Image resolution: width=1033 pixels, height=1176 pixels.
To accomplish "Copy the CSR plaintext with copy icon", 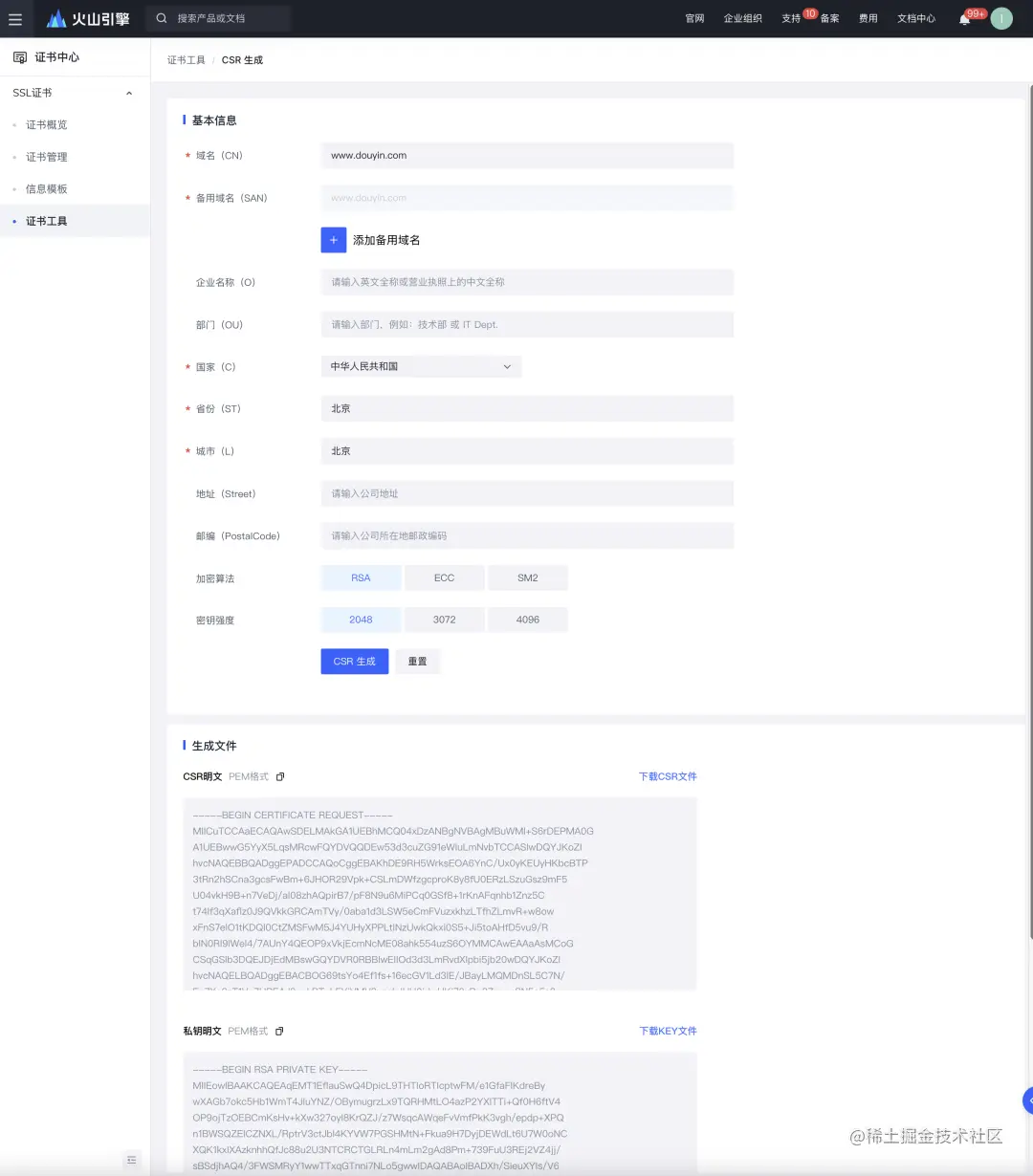I will coord(280,776).
